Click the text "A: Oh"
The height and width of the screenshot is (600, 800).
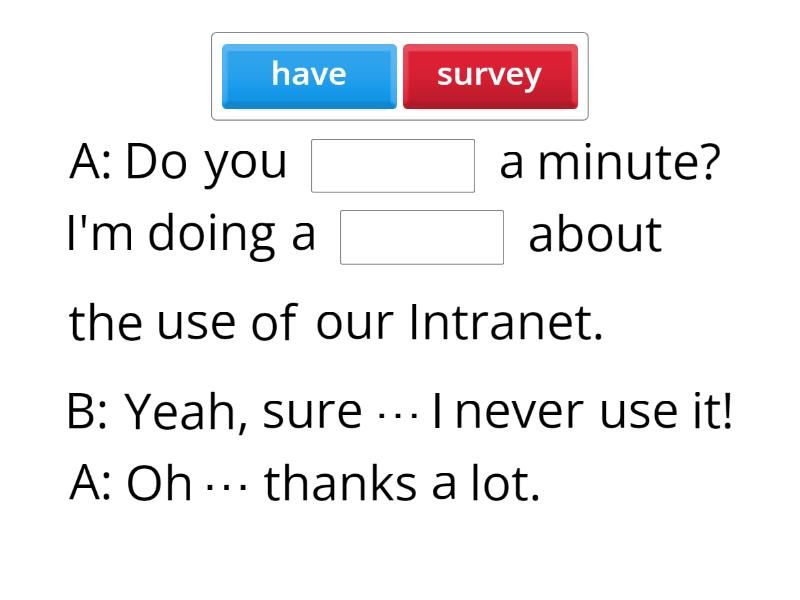[131, 484]
